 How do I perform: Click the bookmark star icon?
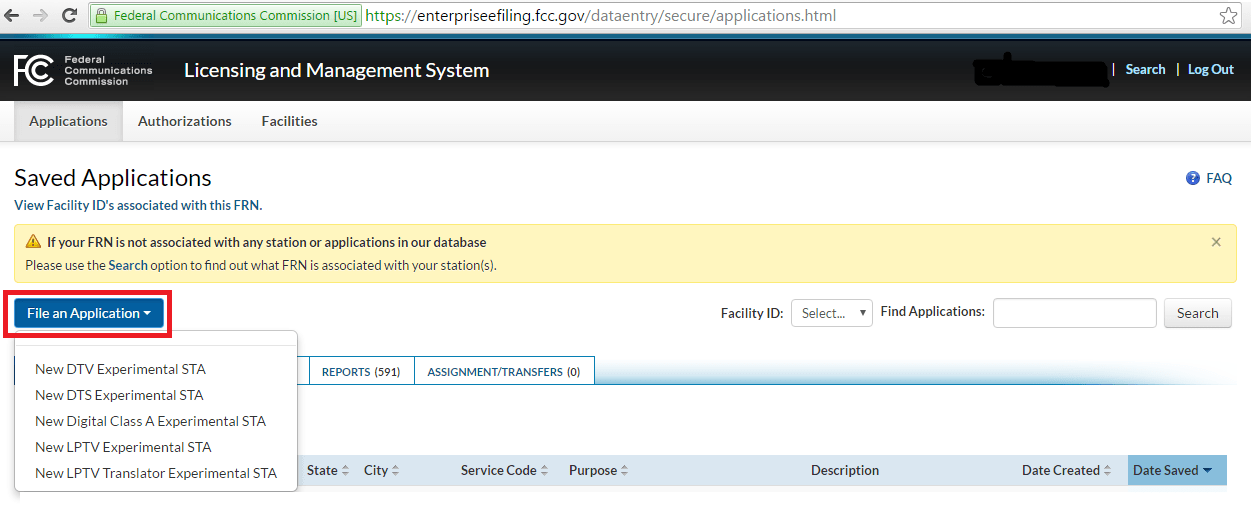[x=1228, y=16]
